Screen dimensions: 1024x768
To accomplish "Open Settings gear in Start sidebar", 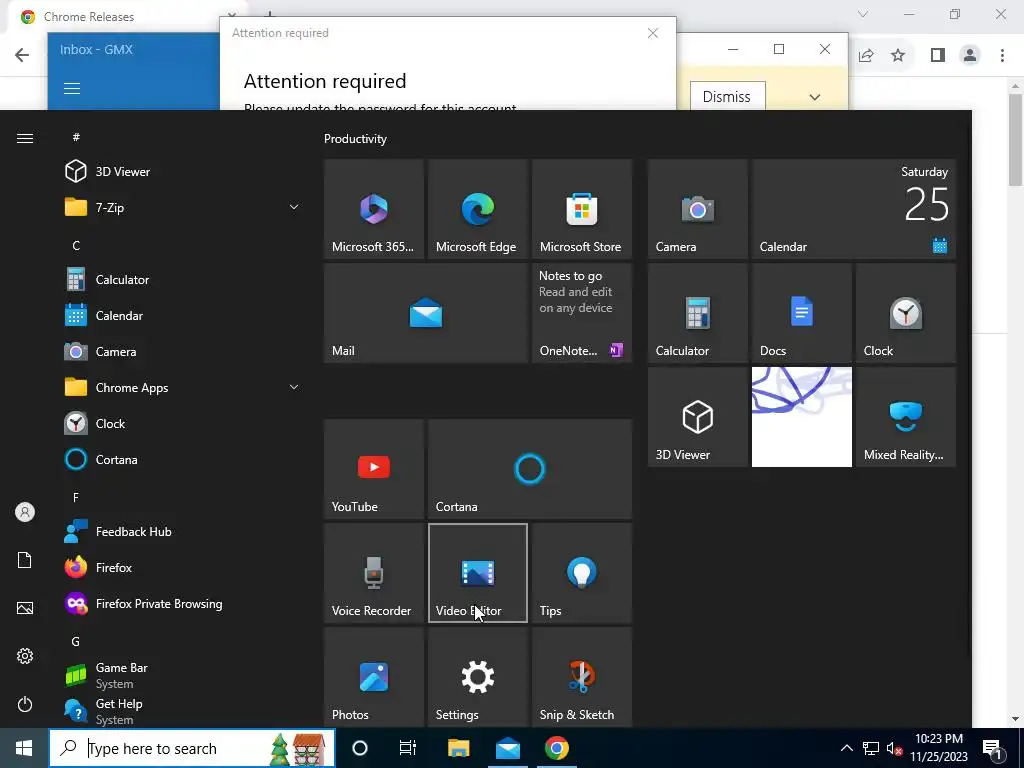I will point(25,656).
